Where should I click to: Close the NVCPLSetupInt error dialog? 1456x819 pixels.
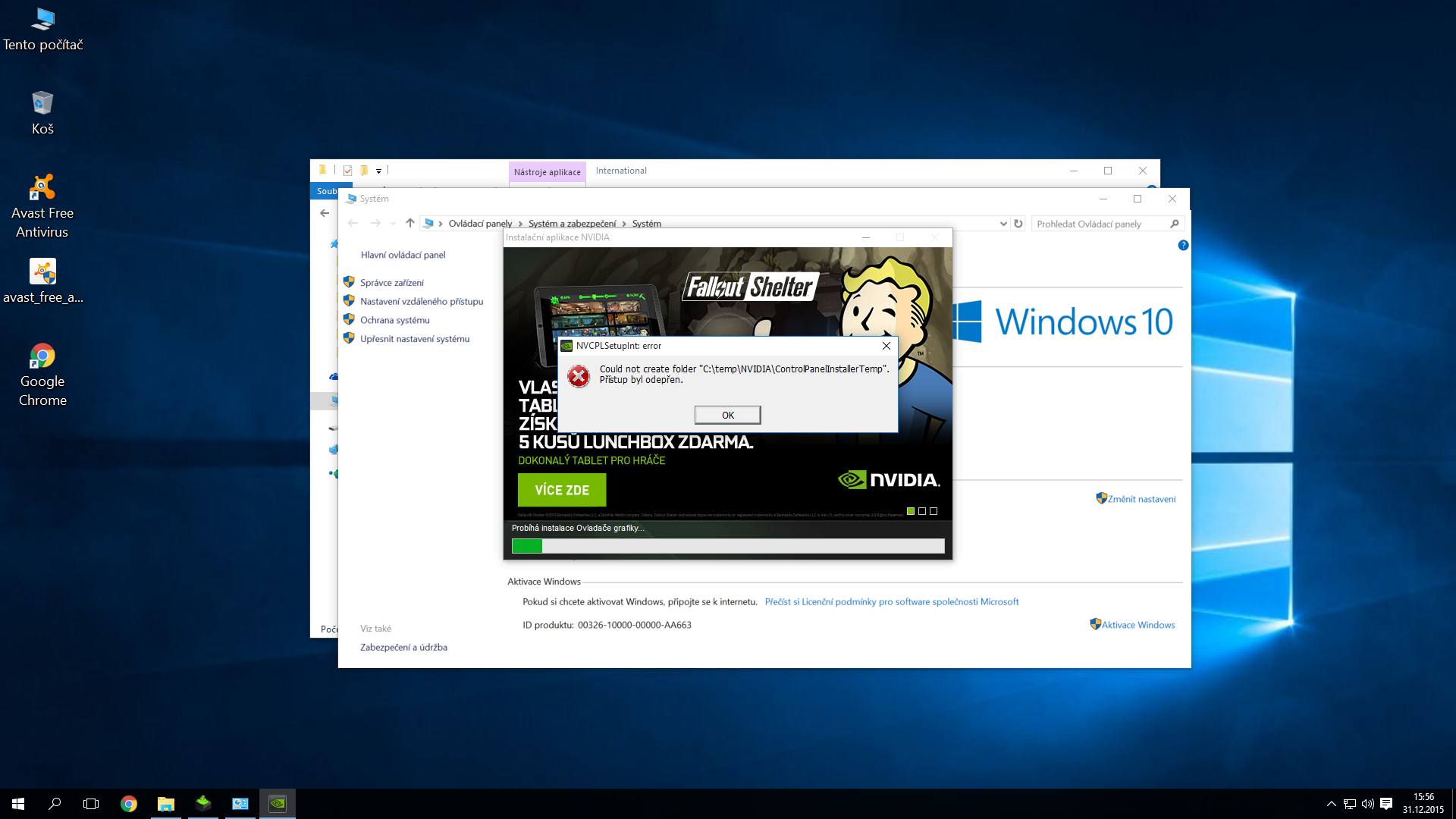click(x=886, y=346)
